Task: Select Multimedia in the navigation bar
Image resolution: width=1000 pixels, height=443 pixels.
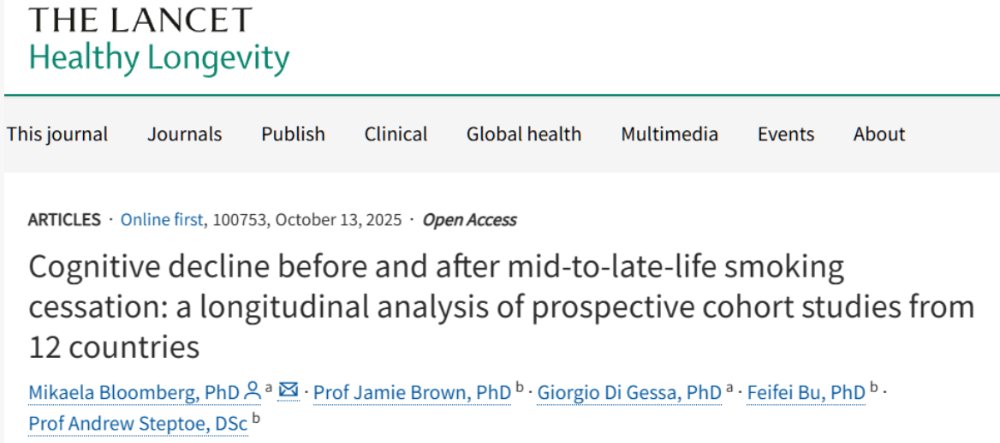Action: [x=669, y=134]
